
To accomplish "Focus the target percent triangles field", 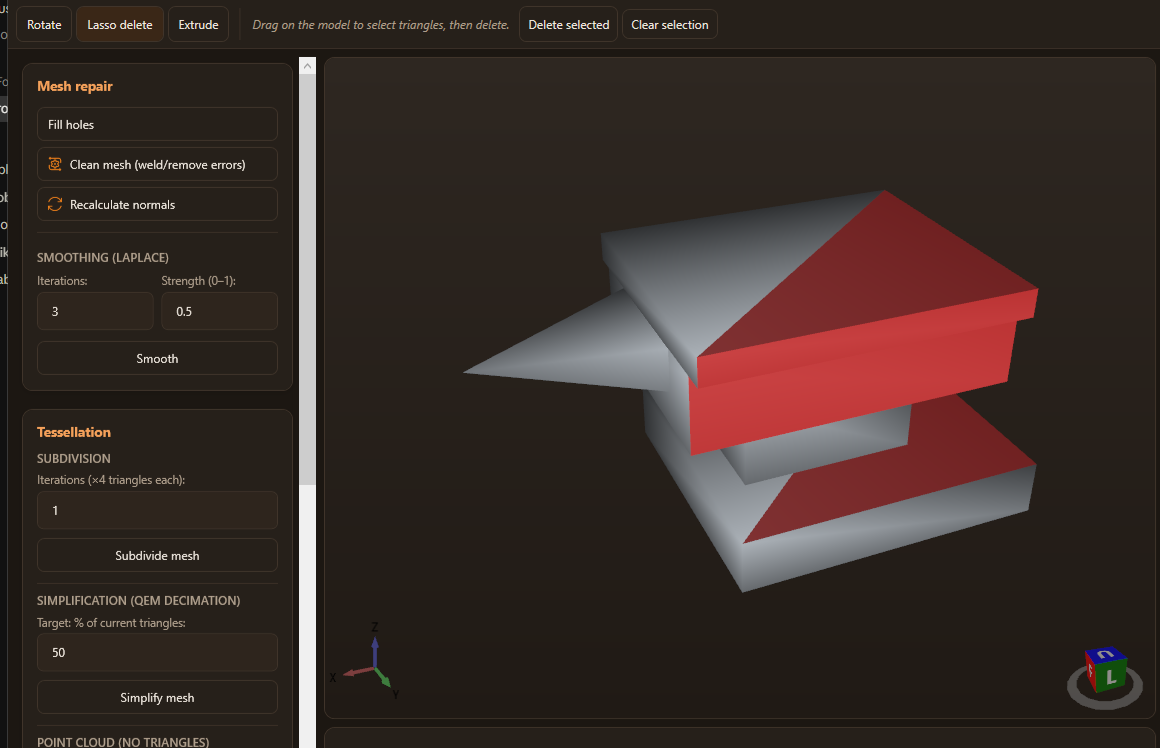I will (158, 652).
